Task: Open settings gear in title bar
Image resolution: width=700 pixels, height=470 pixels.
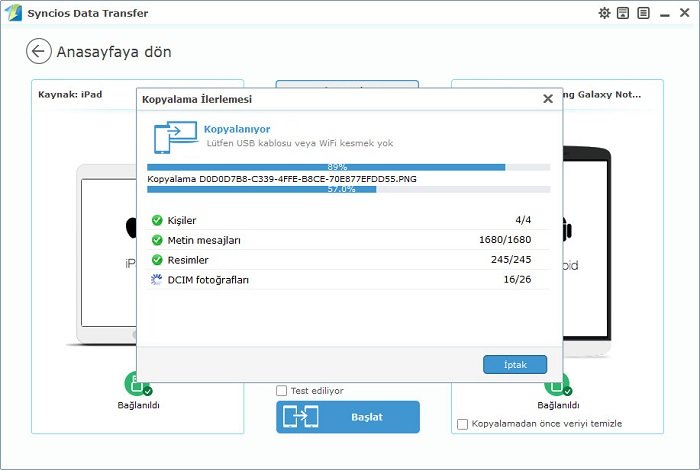Action: click(x=604, y=13)
